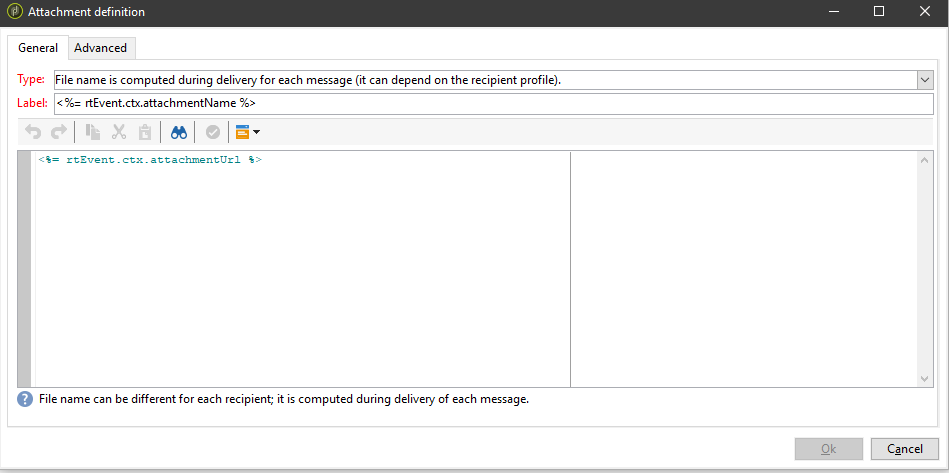Select the General tab
Screen dimensions: 949x473
38,48
